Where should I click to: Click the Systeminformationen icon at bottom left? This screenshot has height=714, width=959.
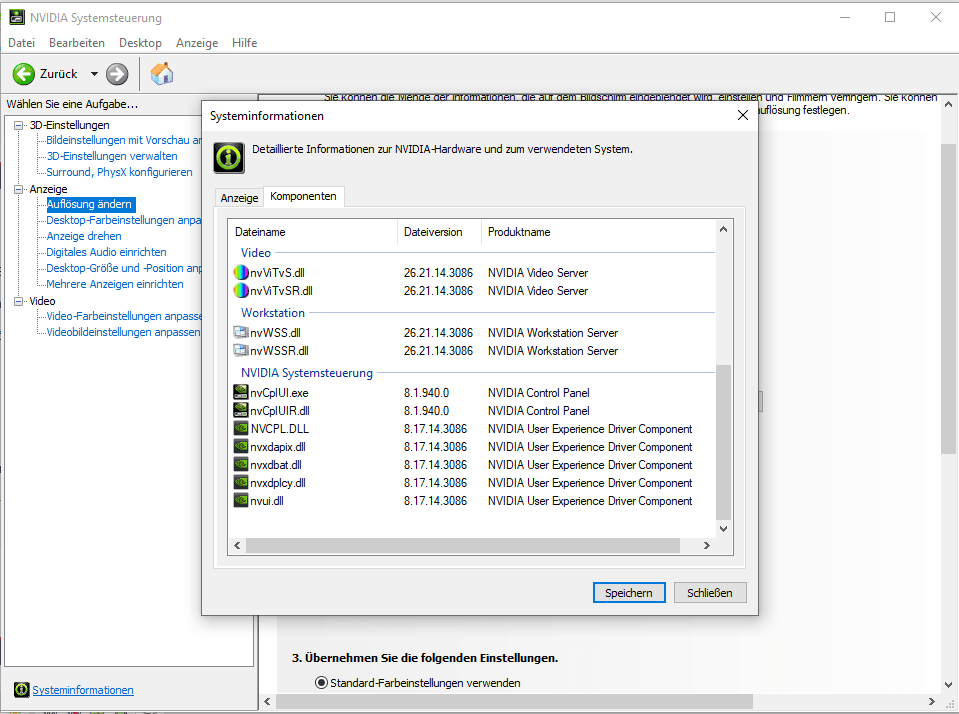pyautogui.click(x=21, y=690)
